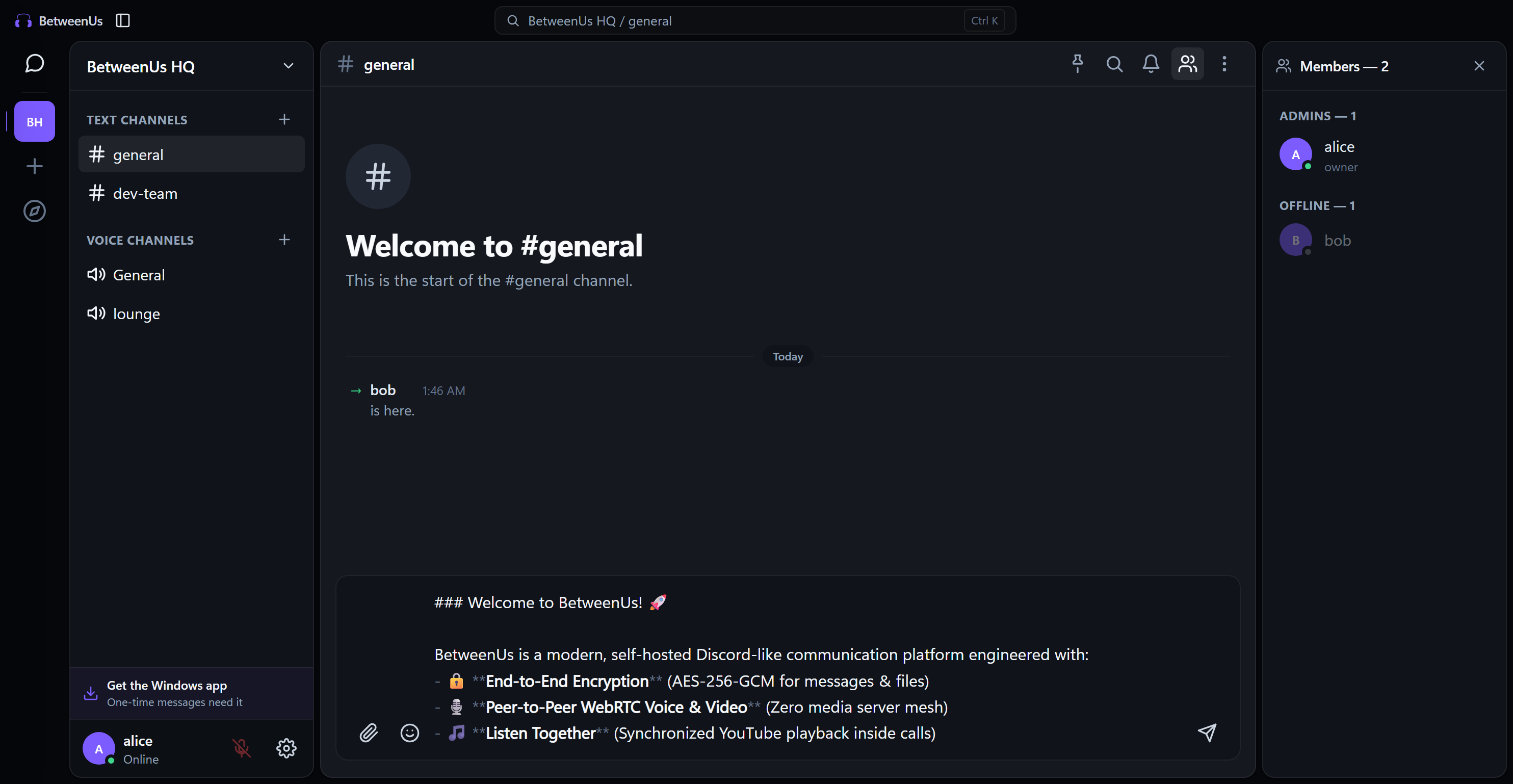This screenshot has height=784, width=1513.
Task: Toggle the sidebar panel icon beside BetweenUs
Action: pyautogui.click(x=123, y=20)
